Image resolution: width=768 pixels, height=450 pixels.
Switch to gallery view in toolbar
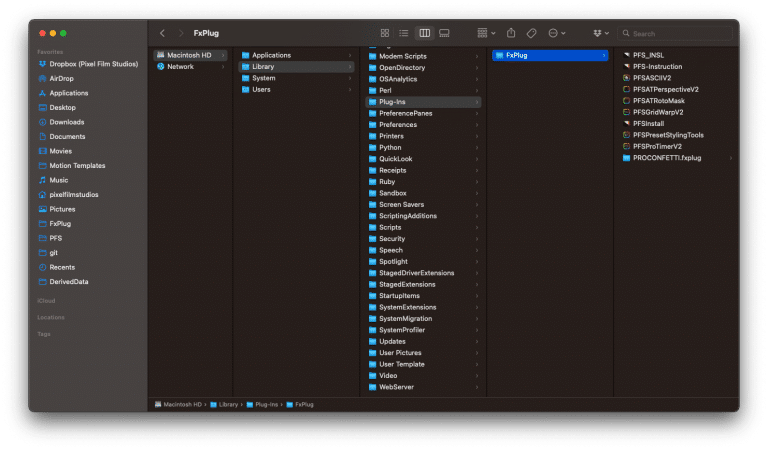click(x=444, y=33)
